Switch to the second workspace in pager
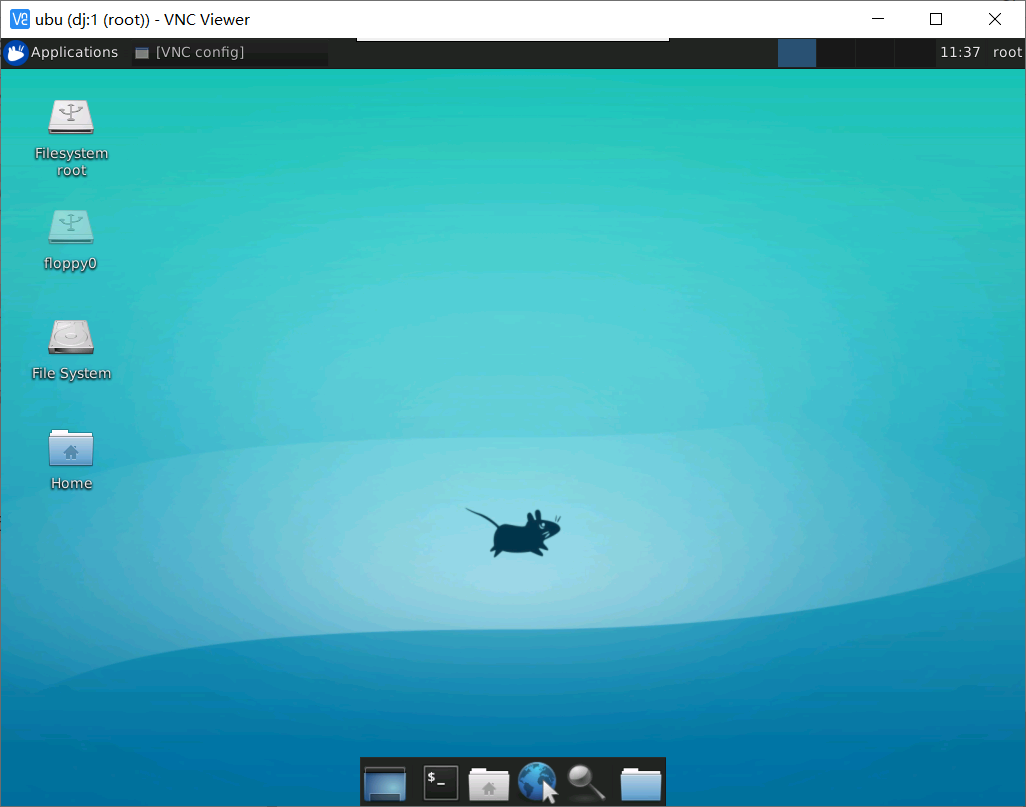Image resolution: width=1026 pixels, height=807 pixels. (x=836, y=52)
